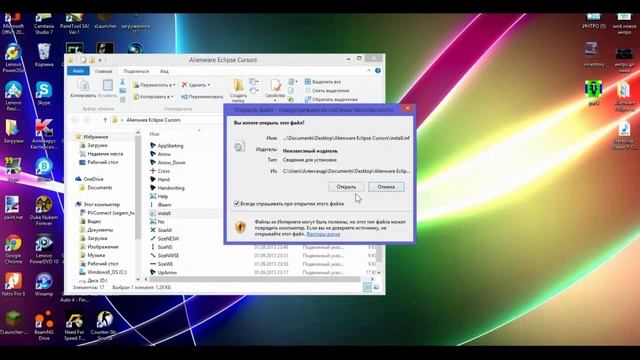Select the install file in list
The image size is (640, 360).
pos(164,213)
